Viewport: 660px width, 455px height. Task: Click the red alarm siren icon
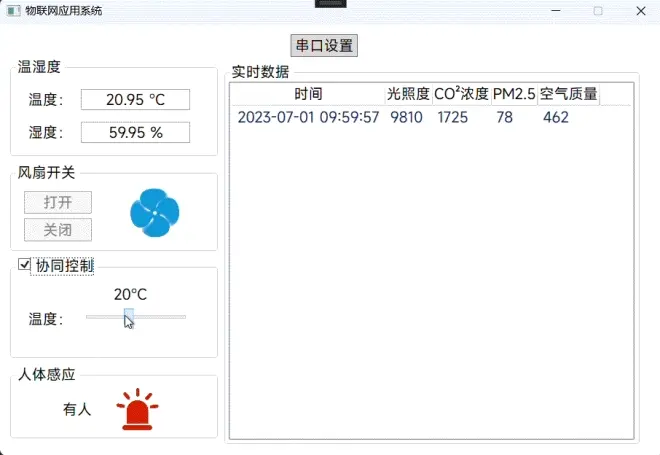(137, 410)
